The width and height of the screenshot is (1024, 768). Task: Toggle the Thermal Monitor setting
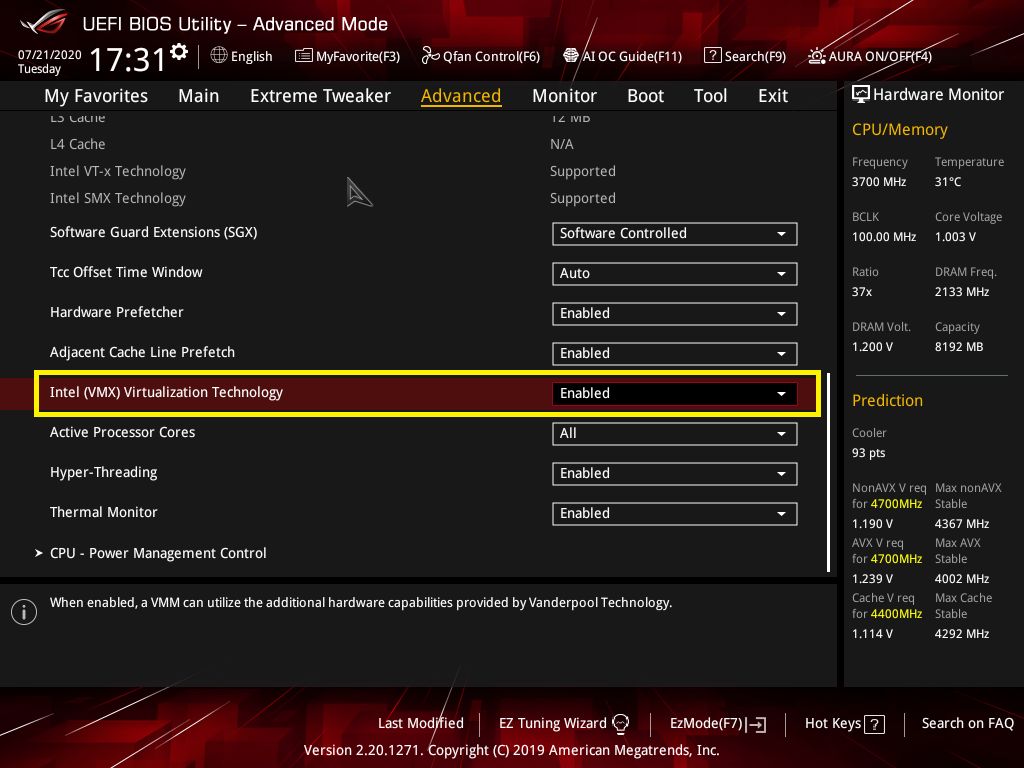tap(674, 513)
